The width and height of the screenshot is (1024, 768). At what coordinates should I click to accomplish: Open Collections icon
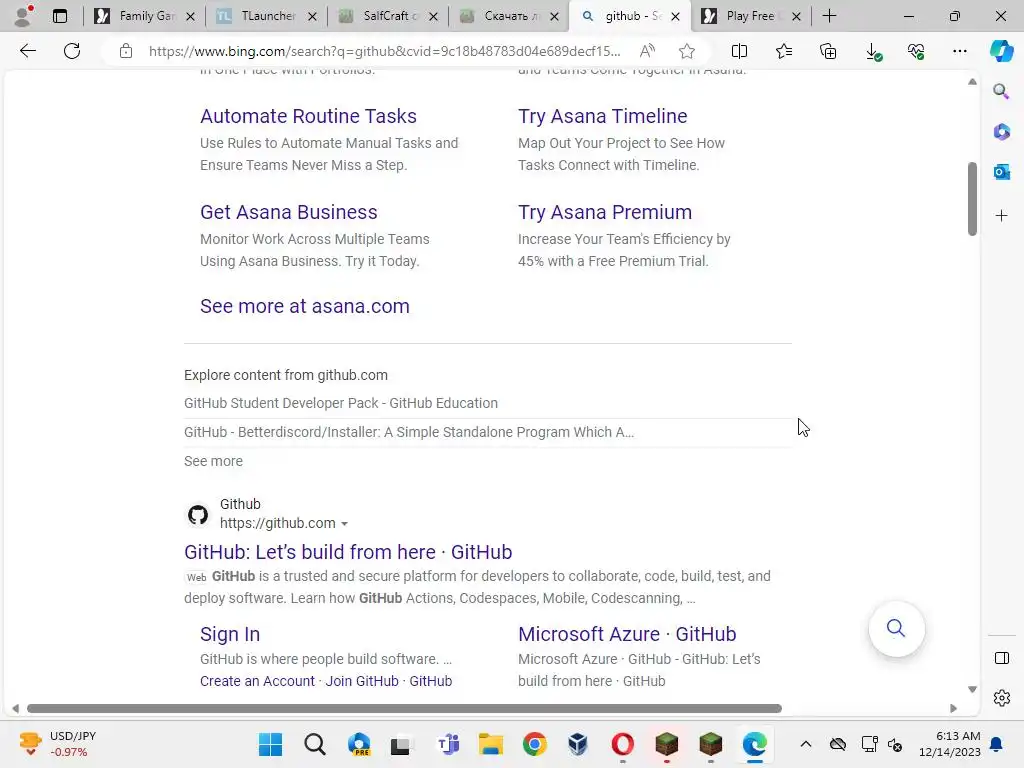(828, 51)
